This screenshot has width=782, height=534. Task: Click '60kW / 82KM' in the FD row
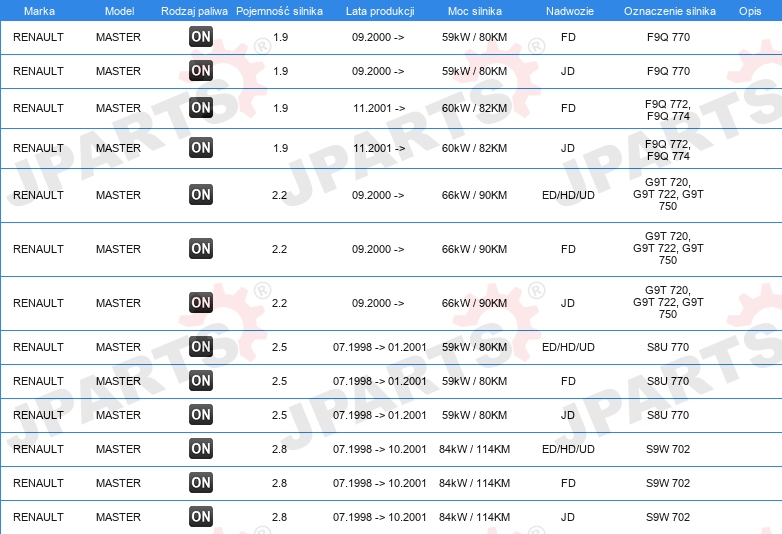coord(474,108)
